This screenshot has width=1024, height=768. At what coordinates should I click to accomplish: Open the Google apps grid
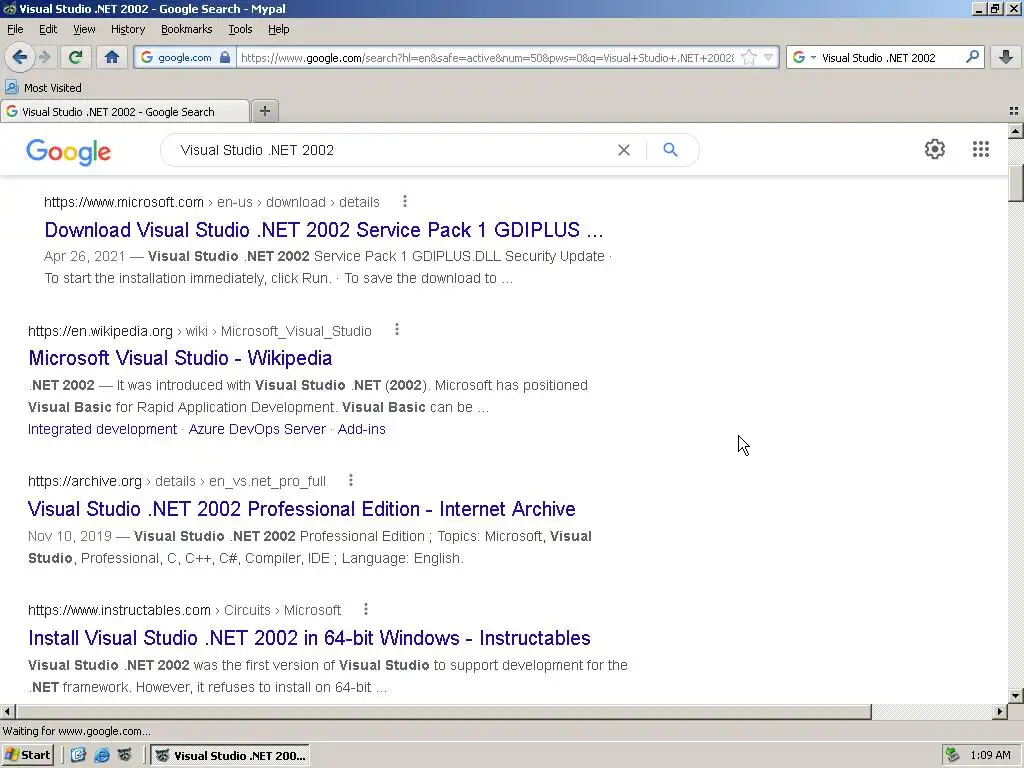[980, 149]
